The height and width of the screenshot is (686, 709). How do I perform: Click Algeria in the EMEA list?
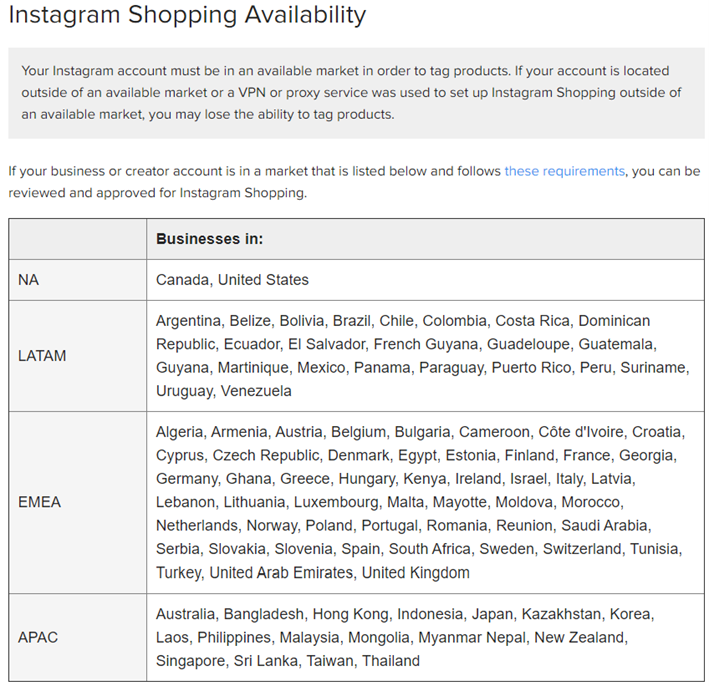click(180, 432)
